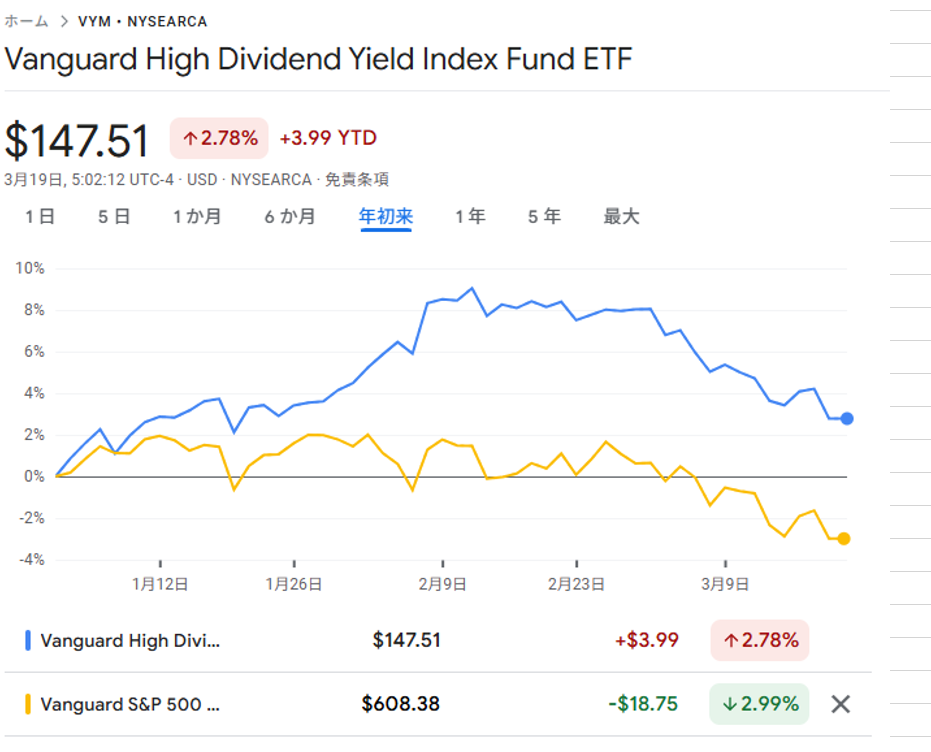This screenshot has height=752, width=931.
Task: Show the 最大 time range
Action: click(x=621, y=216)
